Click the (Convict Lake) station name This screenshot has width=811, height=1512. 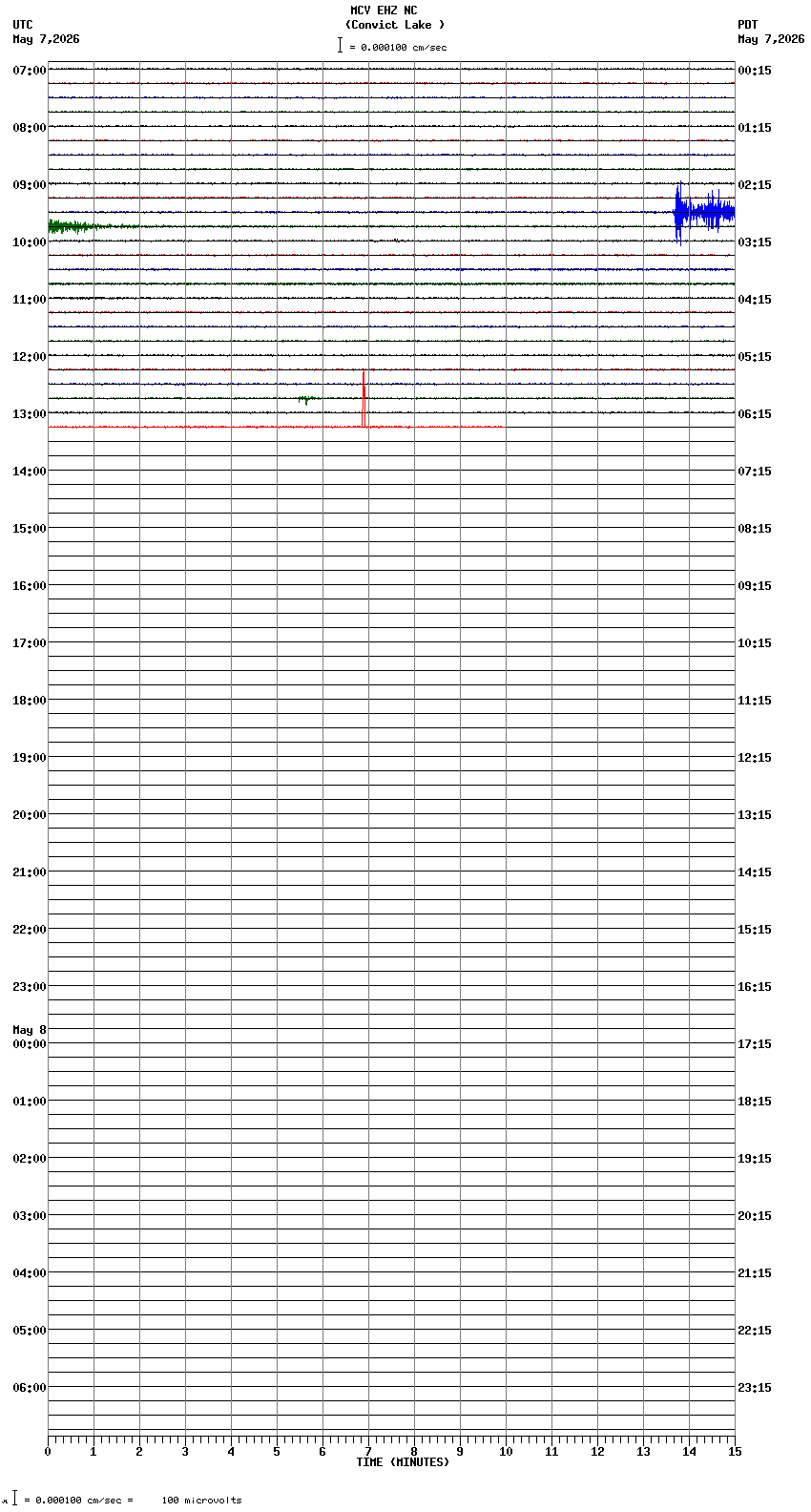click(x=395, y=25)
